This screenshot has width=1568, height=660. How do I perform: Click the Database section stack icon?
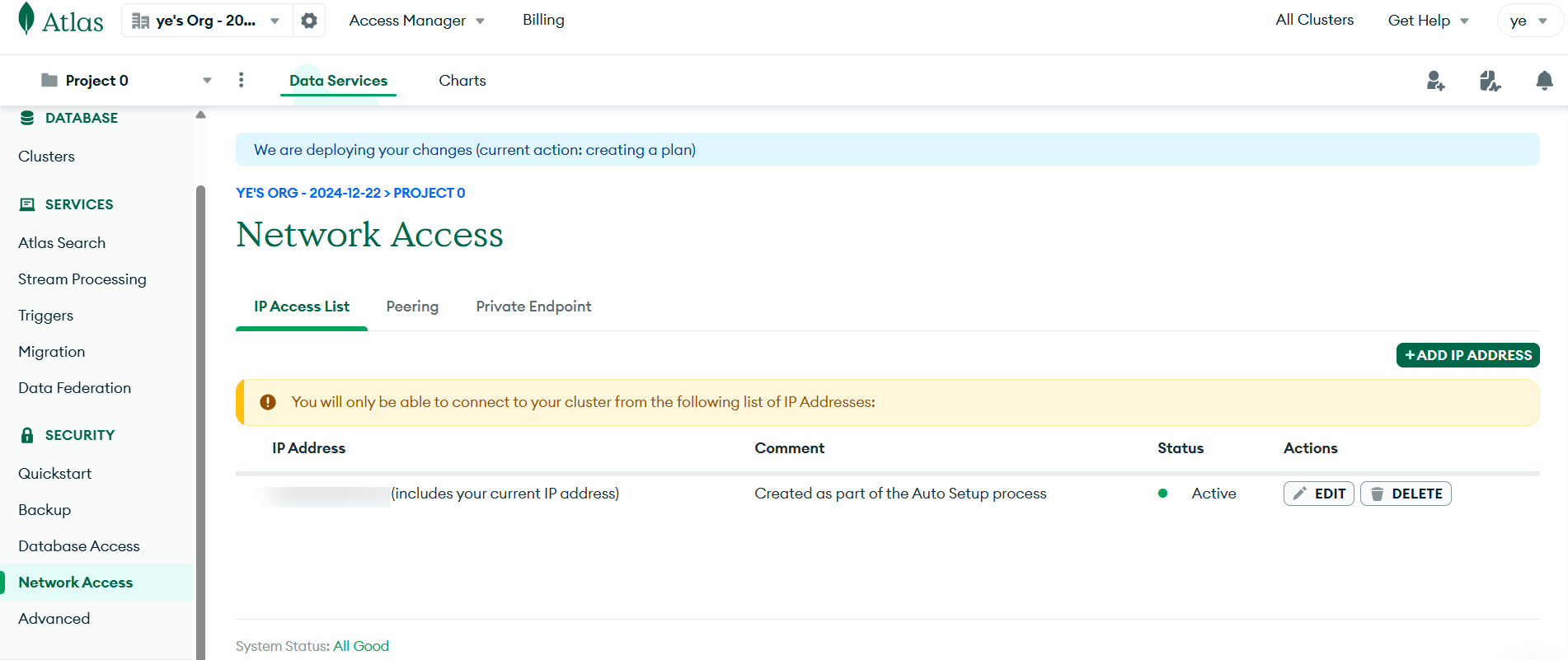pos(27,118)
